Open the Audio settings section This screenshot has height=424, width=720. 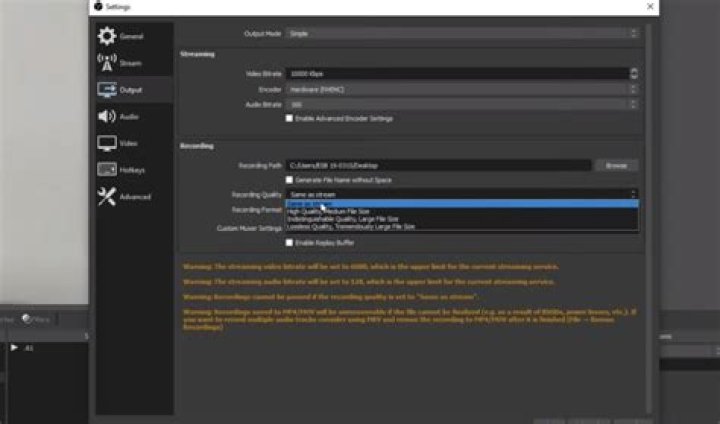tap(134, 117)
